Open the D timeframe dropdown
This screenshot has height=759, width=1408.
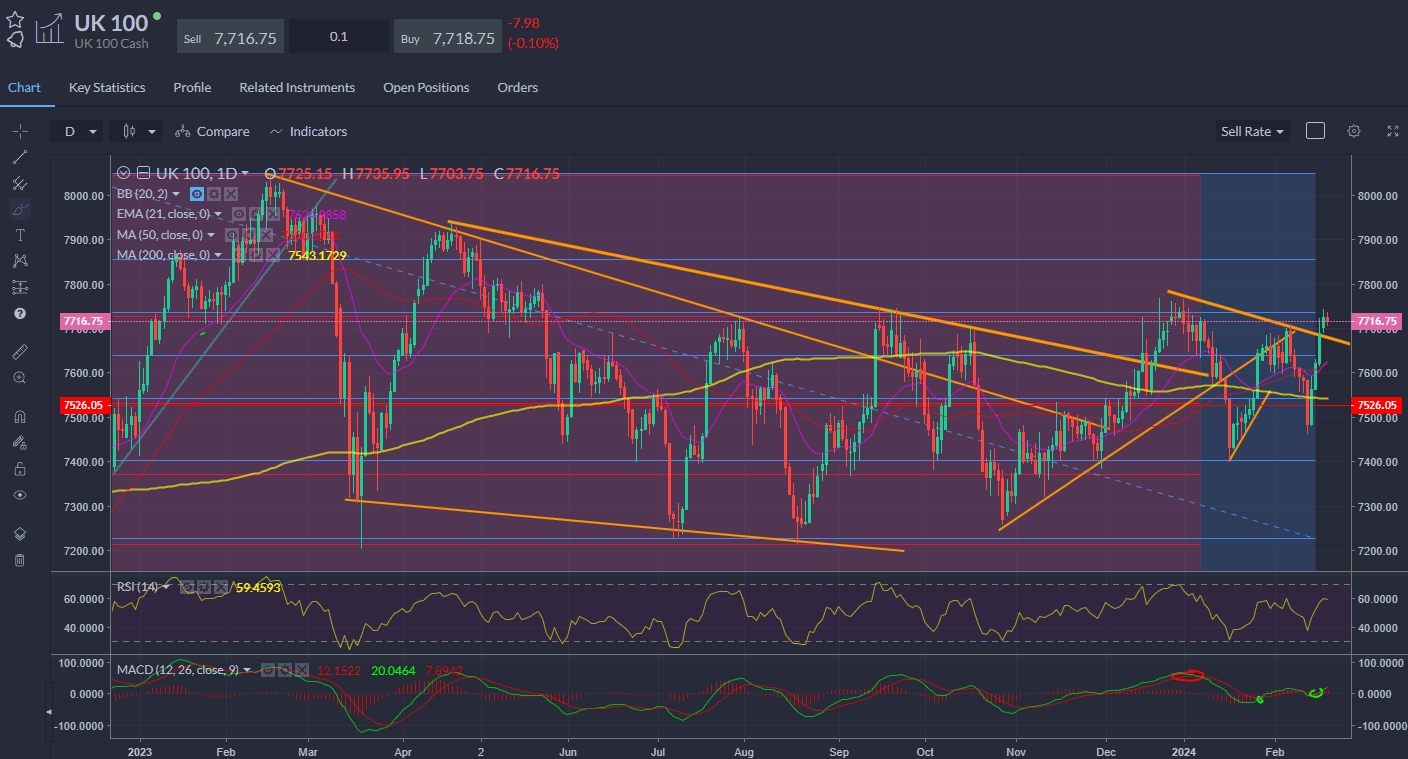point(79,131)
